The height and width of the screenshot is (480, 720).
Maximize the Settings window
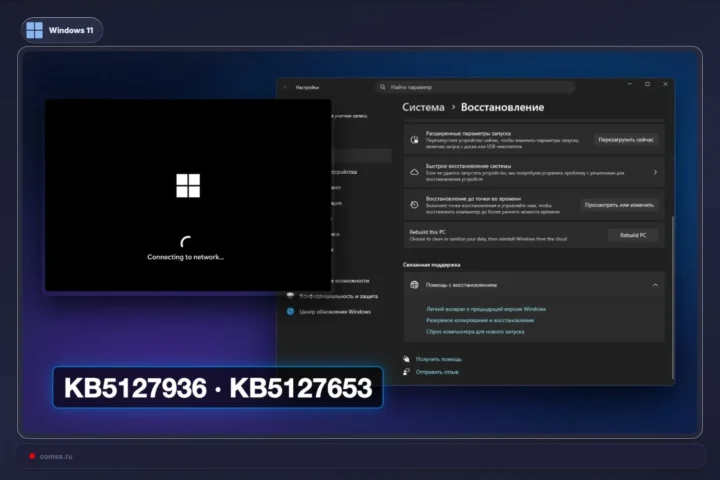(x=647, y=84)
